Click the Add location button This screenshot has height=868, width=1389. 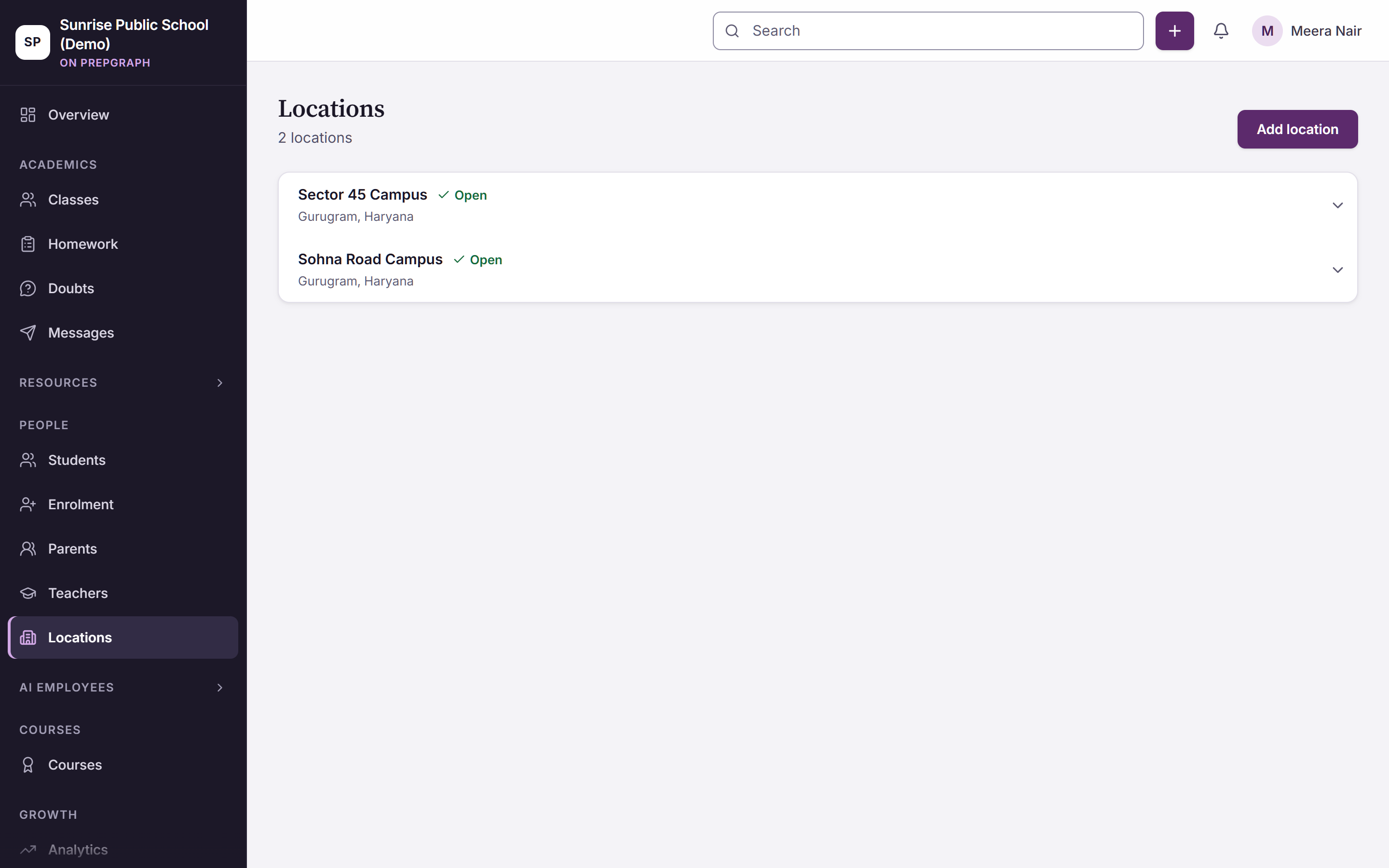click(x=1297, y=129)
